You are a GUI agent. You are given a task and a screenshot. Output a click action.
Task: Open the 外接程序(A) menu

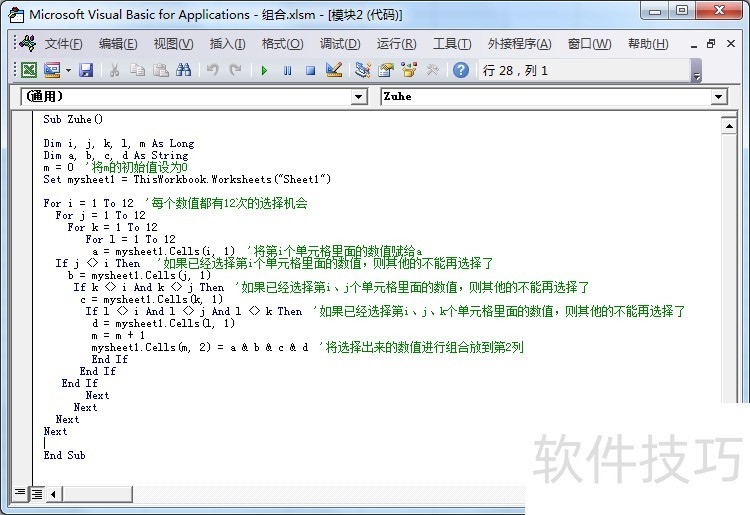519,44
